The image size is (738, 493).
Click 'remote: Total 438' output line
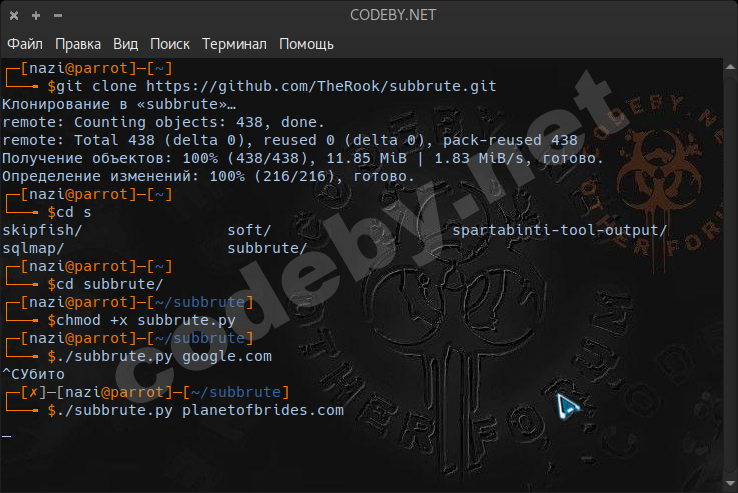click(x=290, y=140)
